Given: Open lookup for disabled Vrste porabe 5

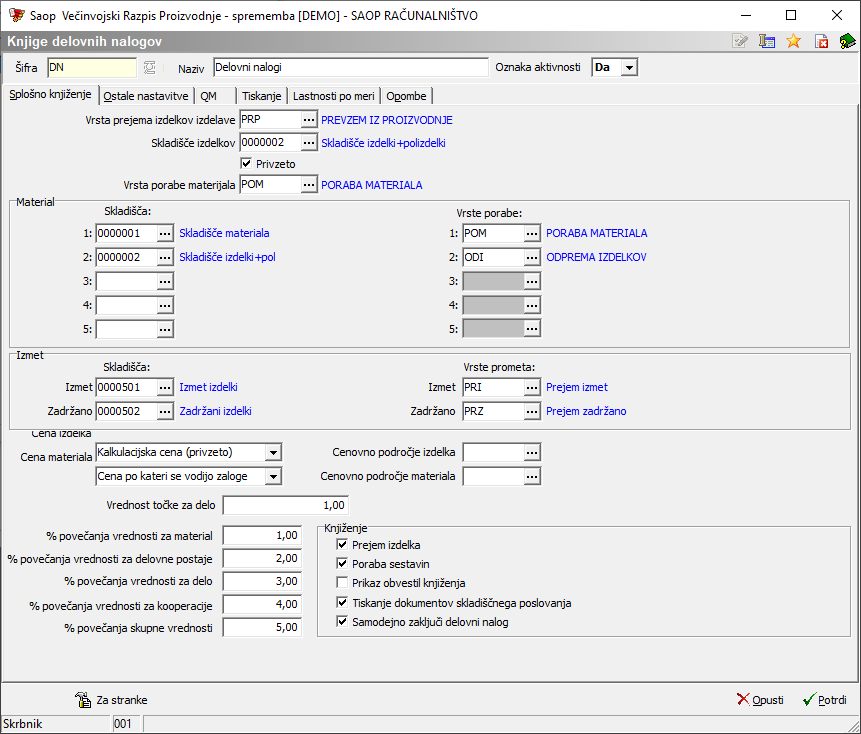Looking at the screenshot, I should click(x=532, y=329).
